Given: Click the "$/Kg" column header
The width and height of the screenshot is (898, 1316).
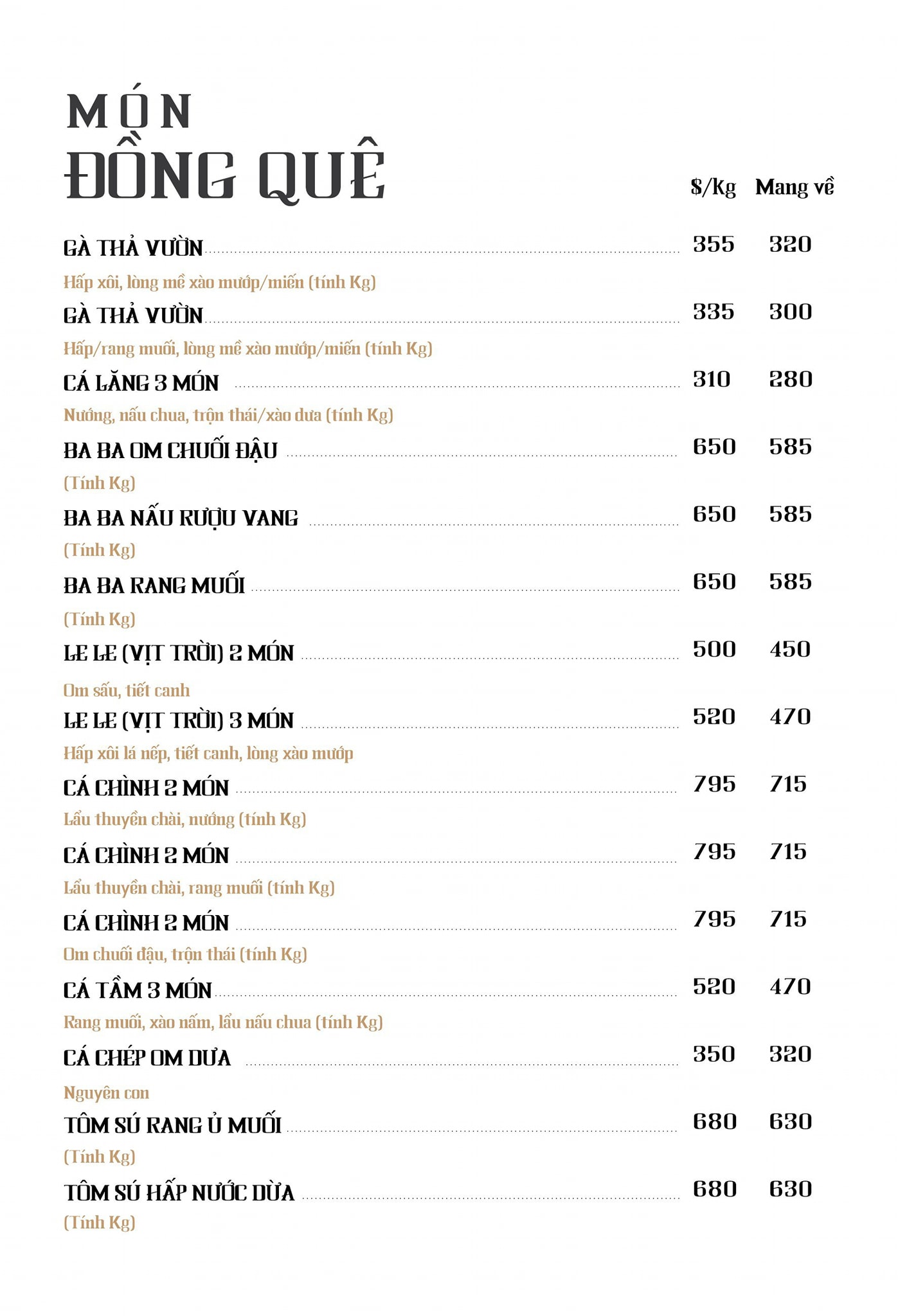Looking at the screenshot, I should [713, 188].
